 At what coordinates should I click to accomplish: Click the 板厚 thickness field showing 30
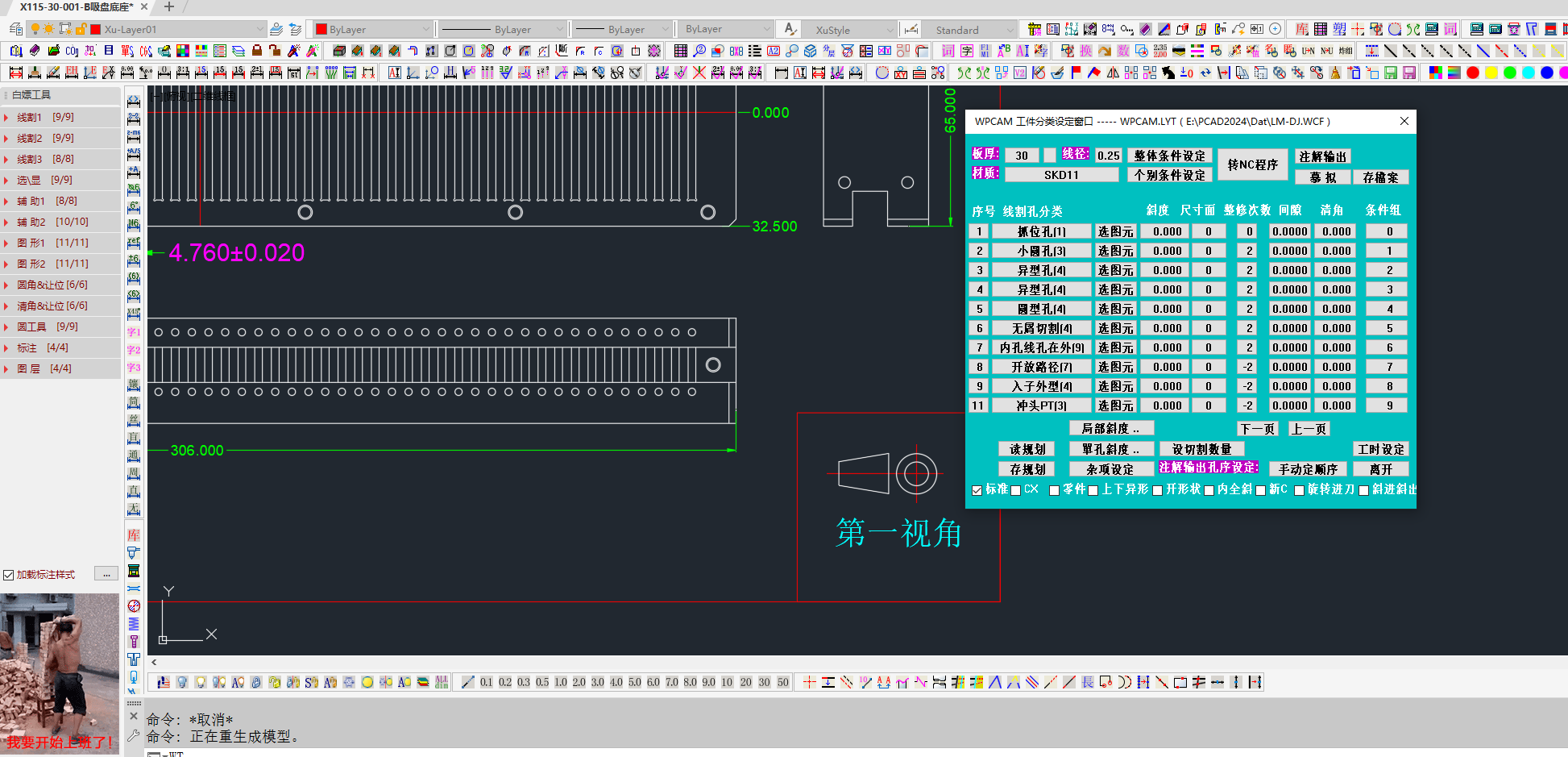[1022, 156]
